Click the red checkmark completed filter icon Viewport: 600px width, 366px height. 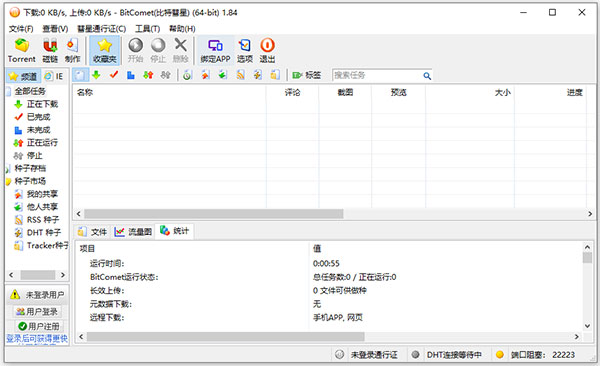(114, 75)
